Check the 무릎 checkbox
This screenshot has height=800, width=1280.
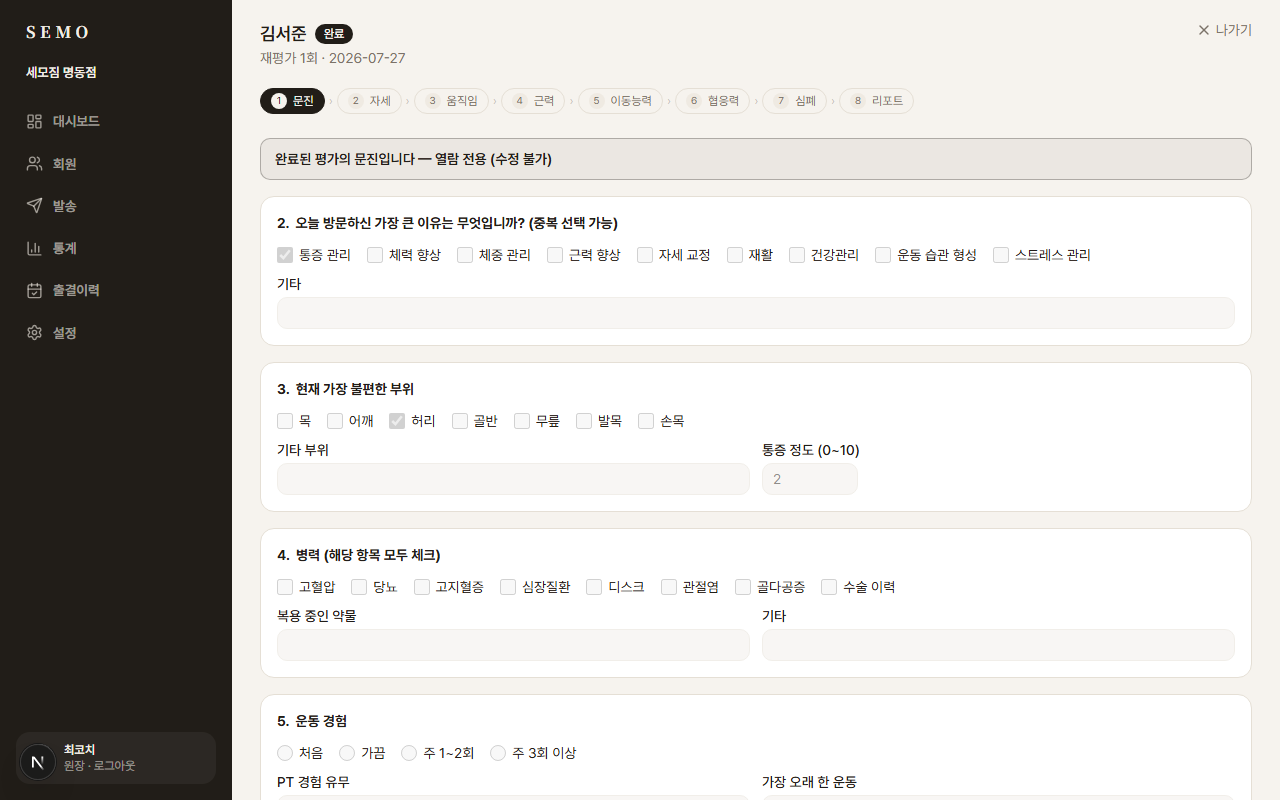522,421
